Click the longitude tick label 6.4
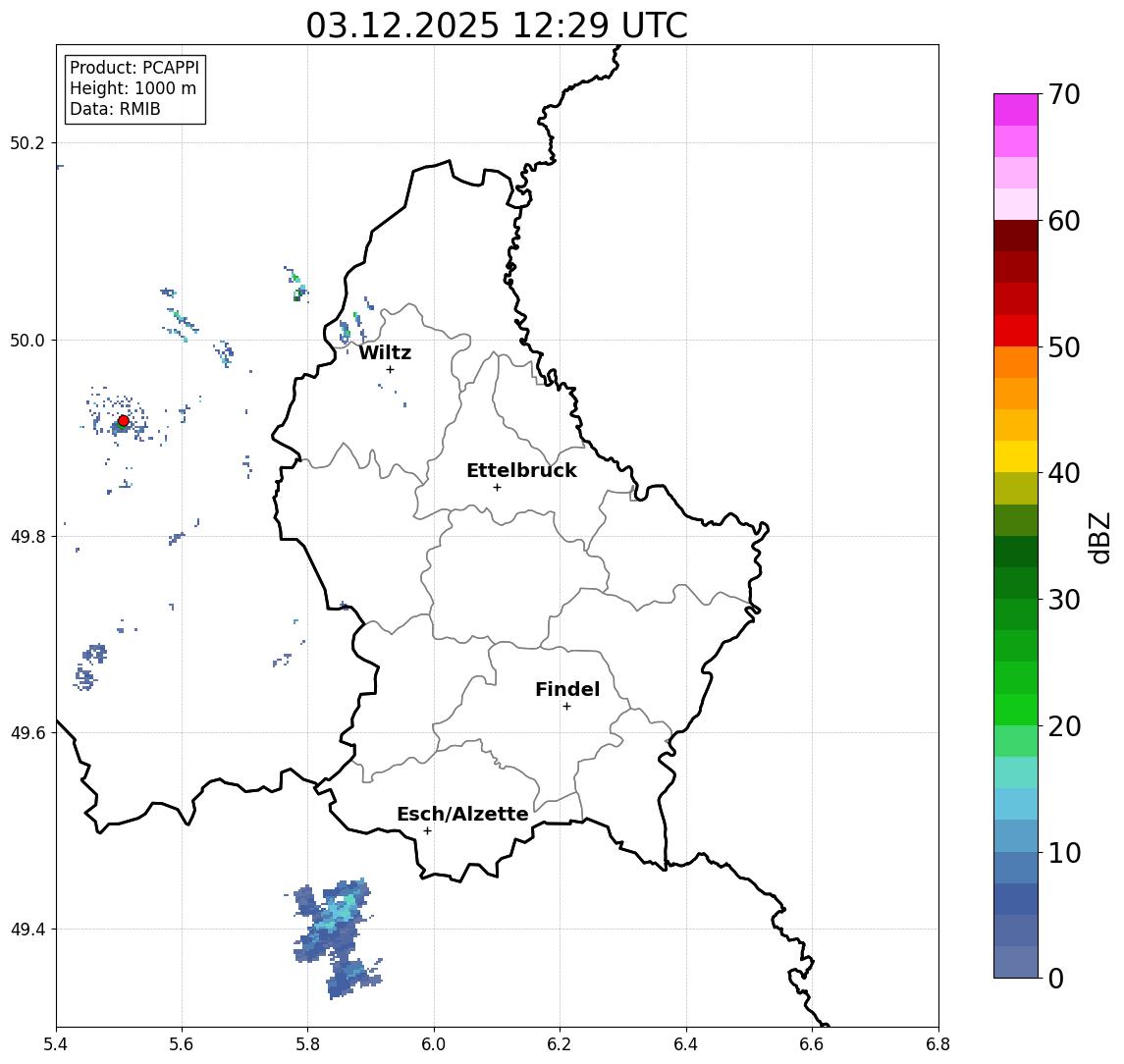This screenshot has height=1064, width=1124. (686, 1044)
